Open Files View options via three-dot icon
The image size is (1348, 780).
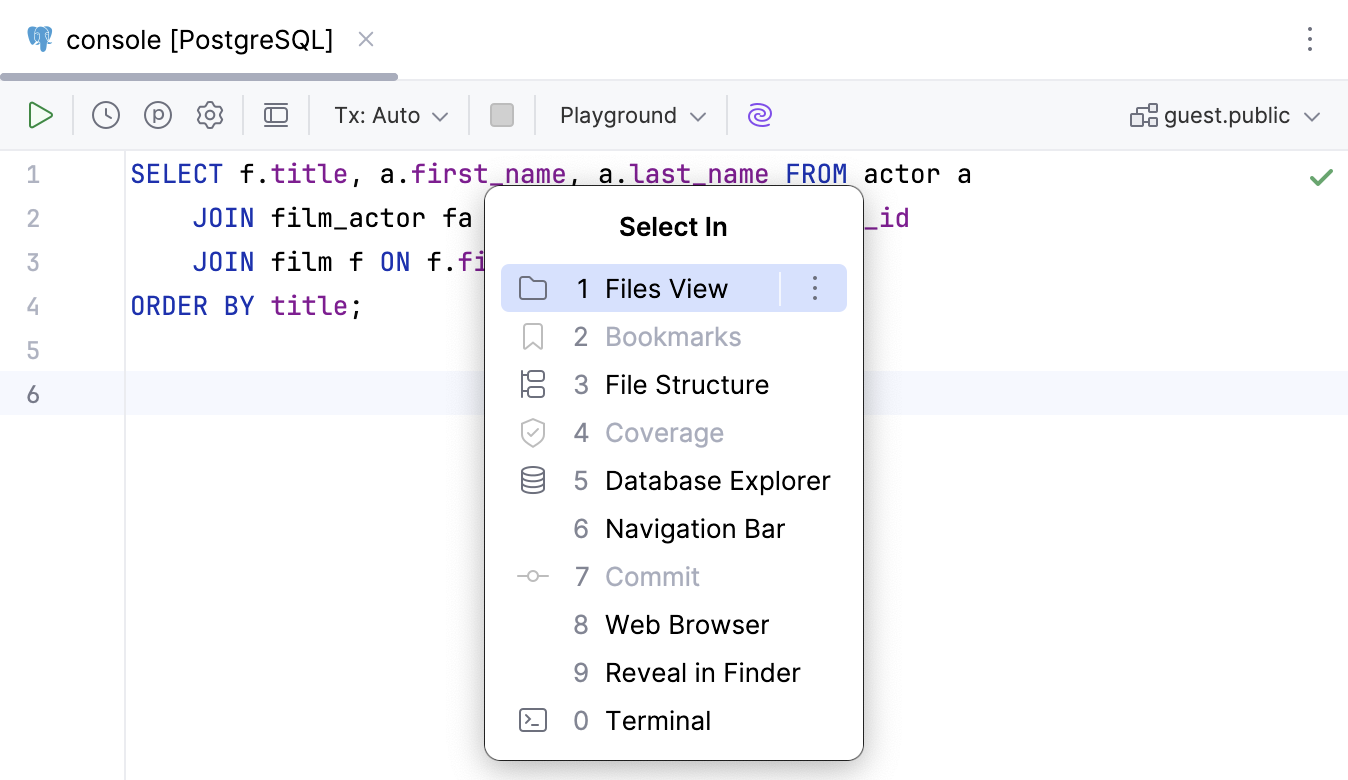[815, 288]
